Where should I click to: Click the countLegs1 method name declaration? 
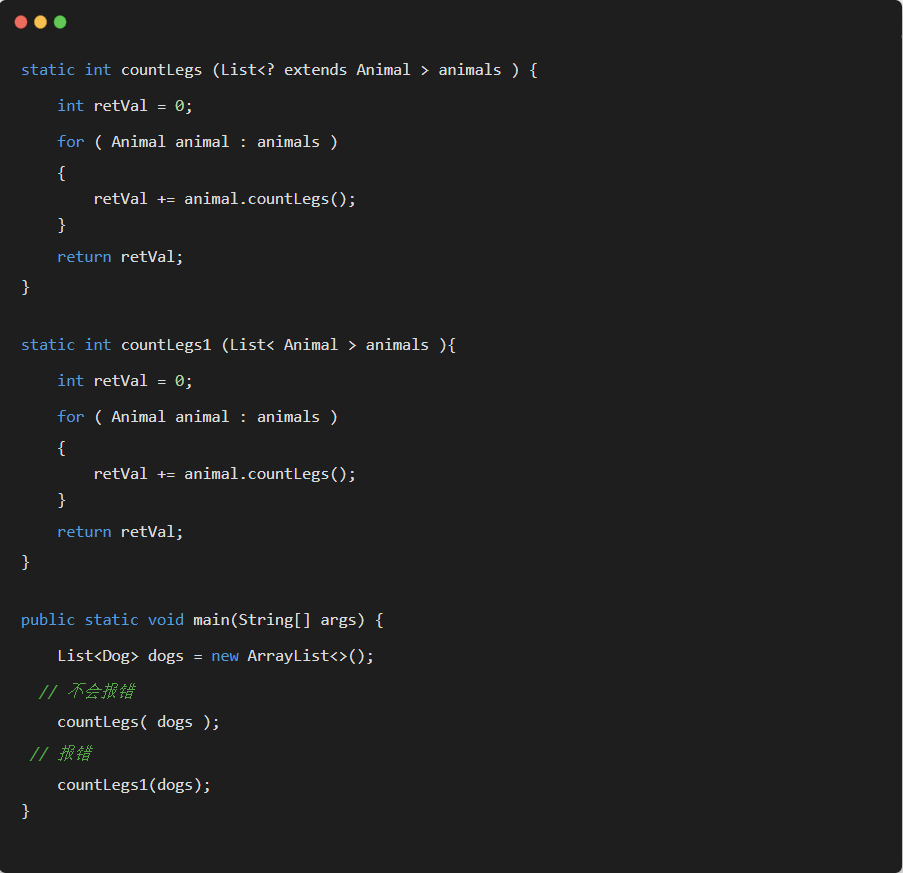(166, 345)
